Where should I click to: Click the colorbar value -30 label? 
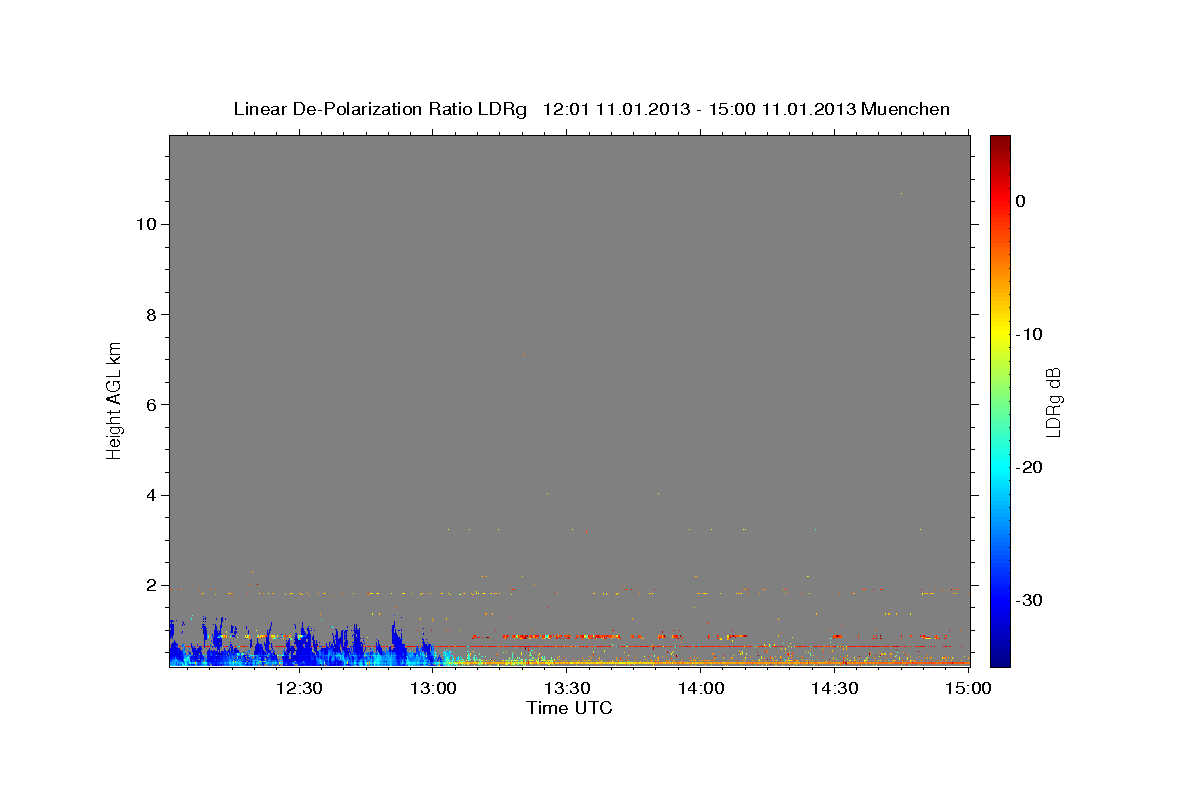click(x=1030, y=601)
